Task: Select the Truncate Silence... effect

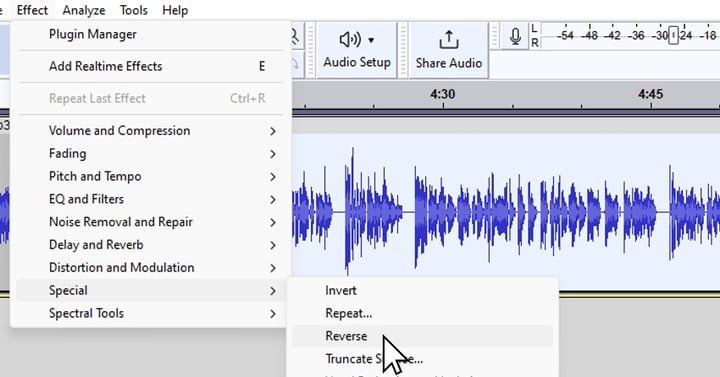Action: (x=422, y=359)
